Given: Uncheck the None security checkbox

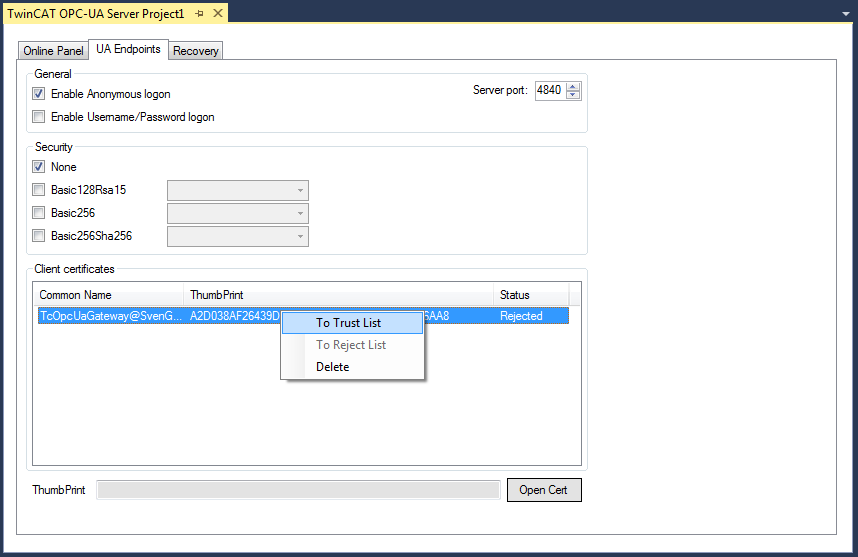Looking at the screenshot, I should click(38, 166).
